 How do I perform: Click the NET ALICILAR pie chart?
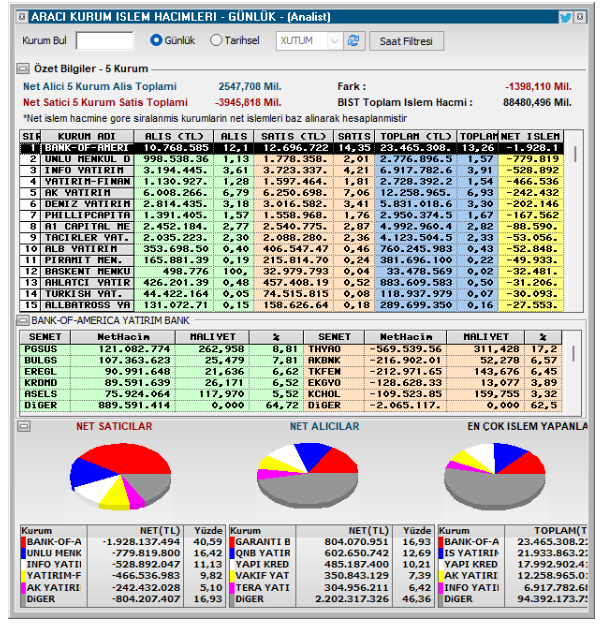tap(308, 475)
